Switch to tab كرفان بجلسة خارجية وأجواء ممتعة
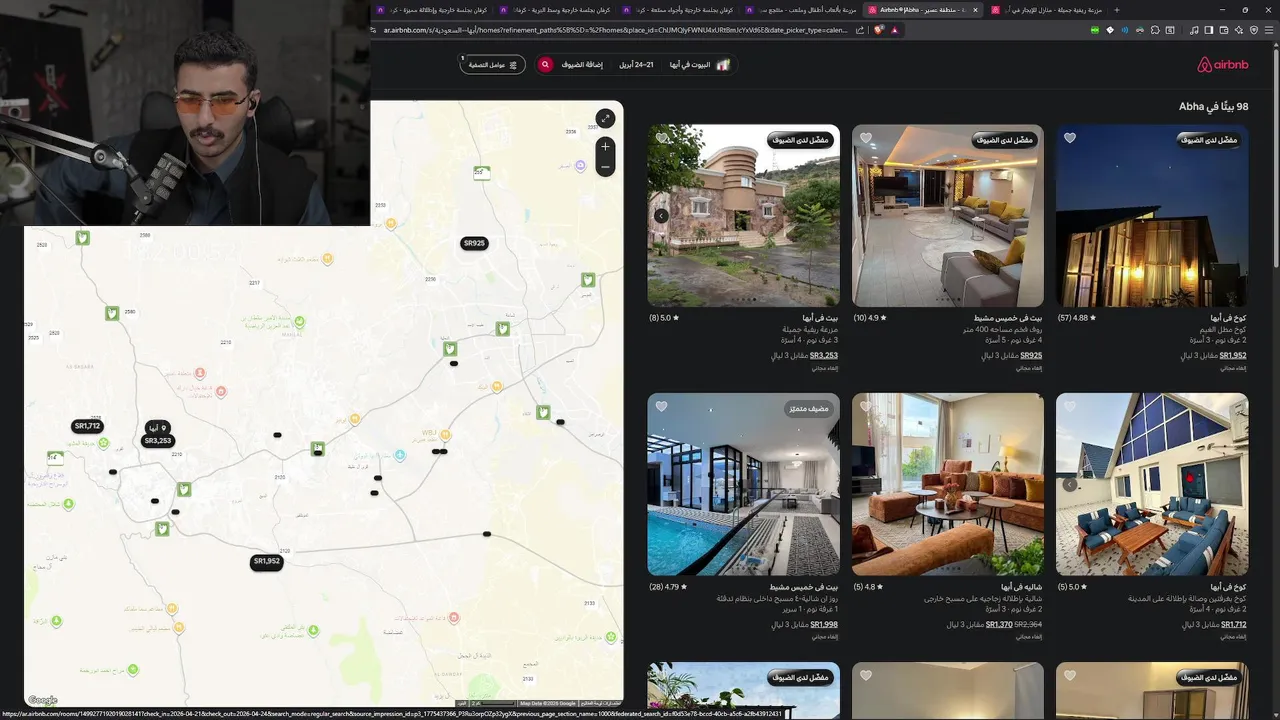Image resolution: width=1280 pixels, height=720 pixels. (678, 10)
